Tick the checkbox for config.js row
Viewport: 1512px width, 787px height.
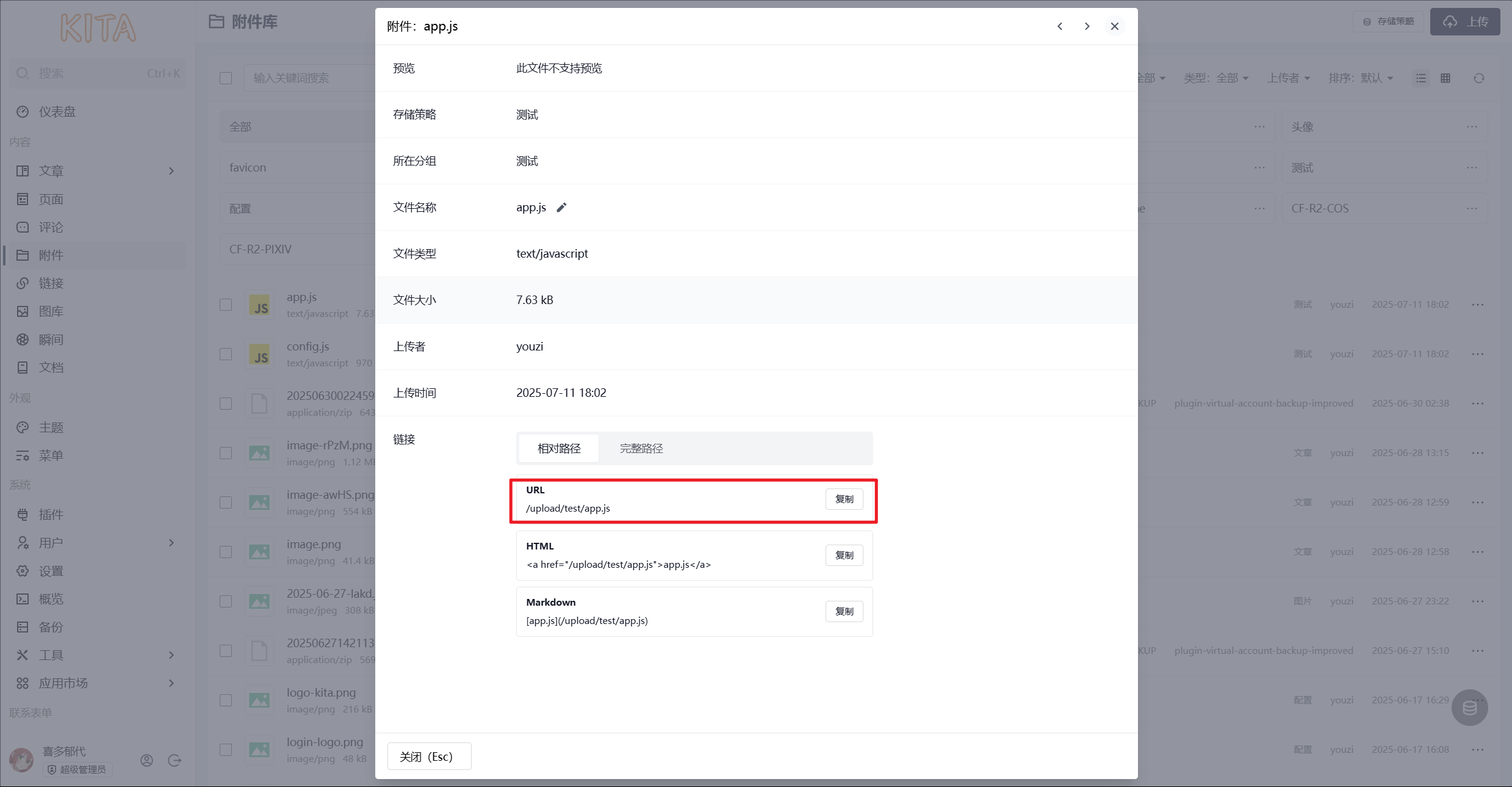pos(226,354)
